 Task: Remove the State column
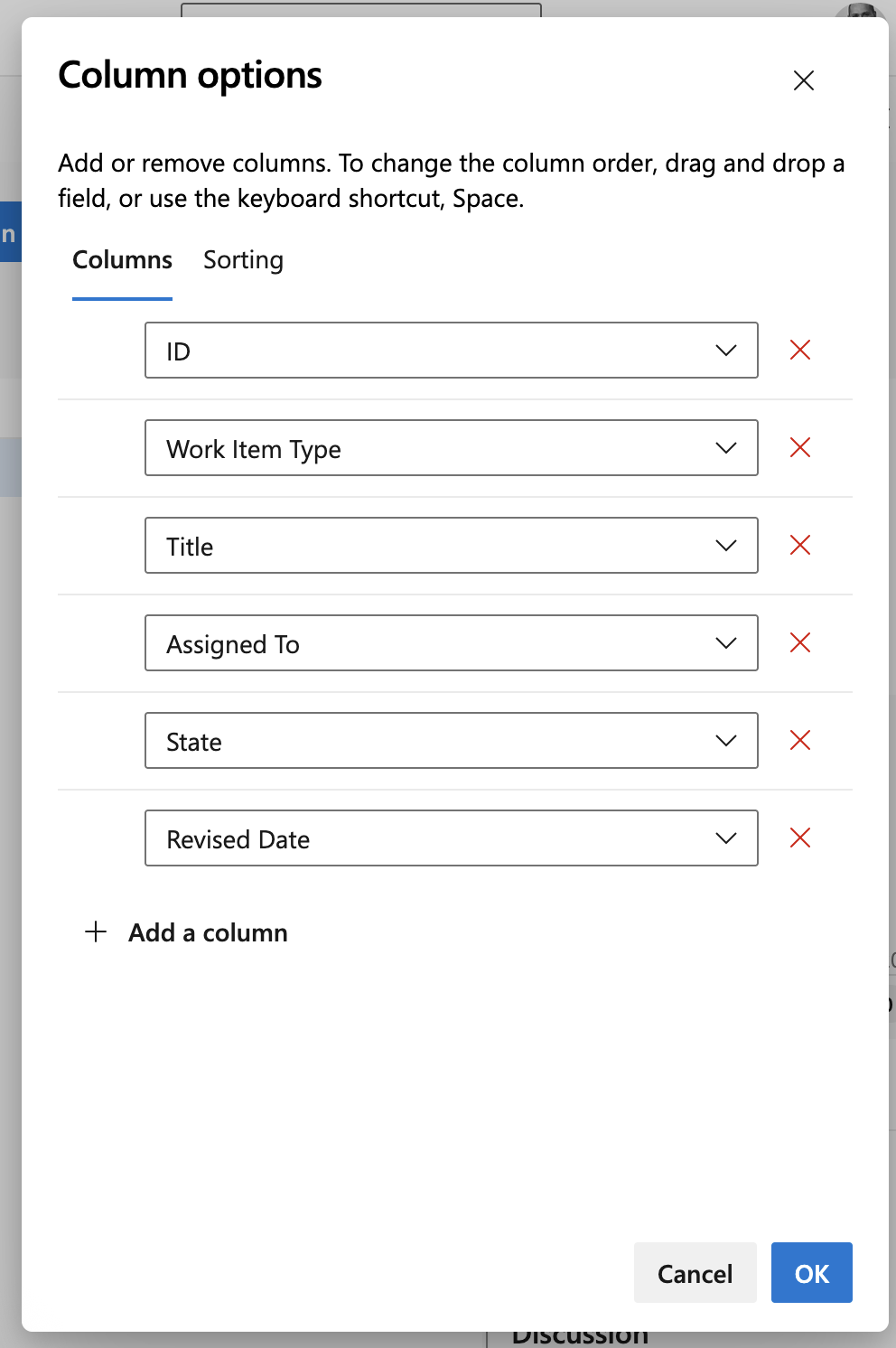(799, 740)
